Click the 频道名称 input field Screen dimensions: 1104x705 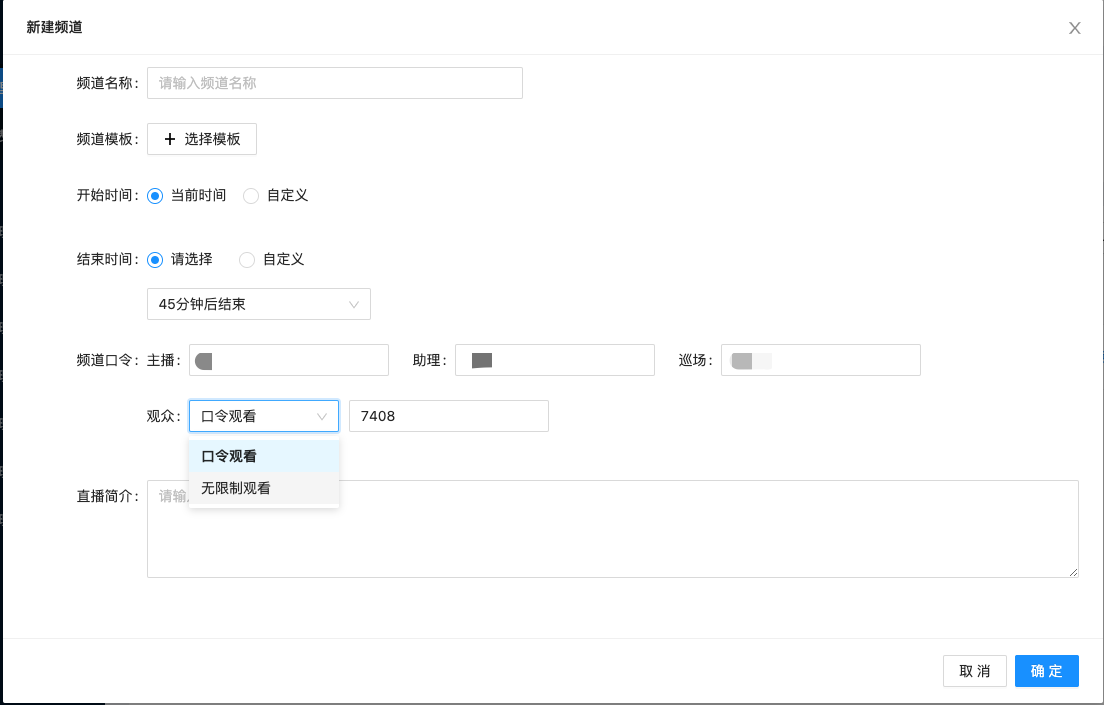[x=335, y=83]
